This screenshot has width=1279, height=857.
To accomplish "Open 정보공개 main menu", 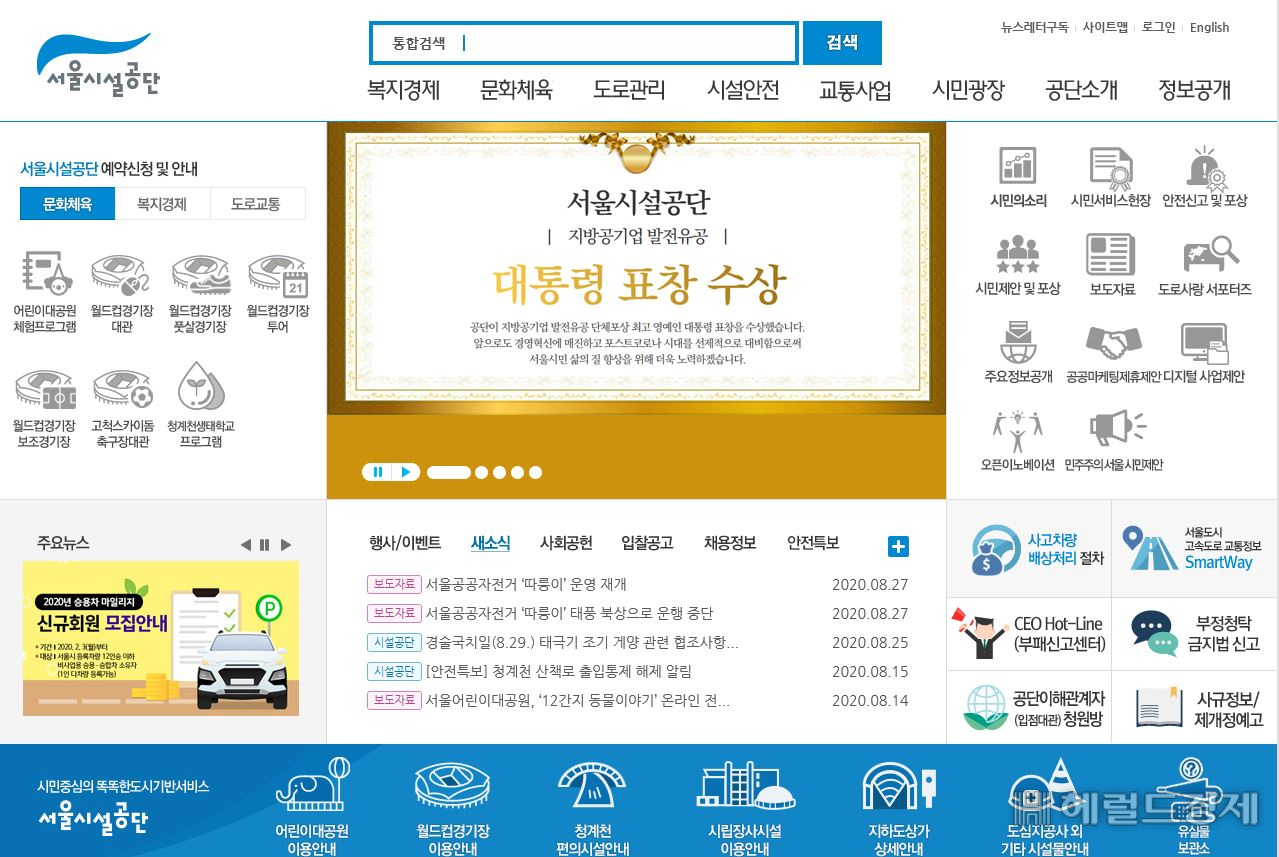I will pyautogui.click(x=1194, y=90).
